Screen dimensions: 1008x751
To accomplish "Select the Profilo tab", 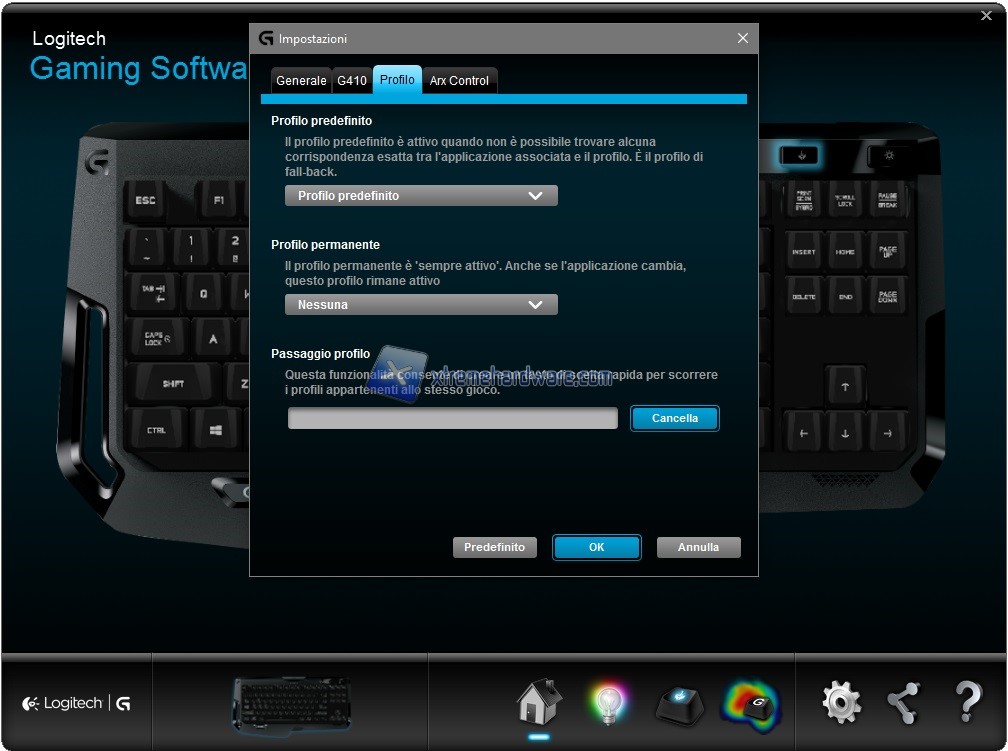I will [x=397, y=80].
